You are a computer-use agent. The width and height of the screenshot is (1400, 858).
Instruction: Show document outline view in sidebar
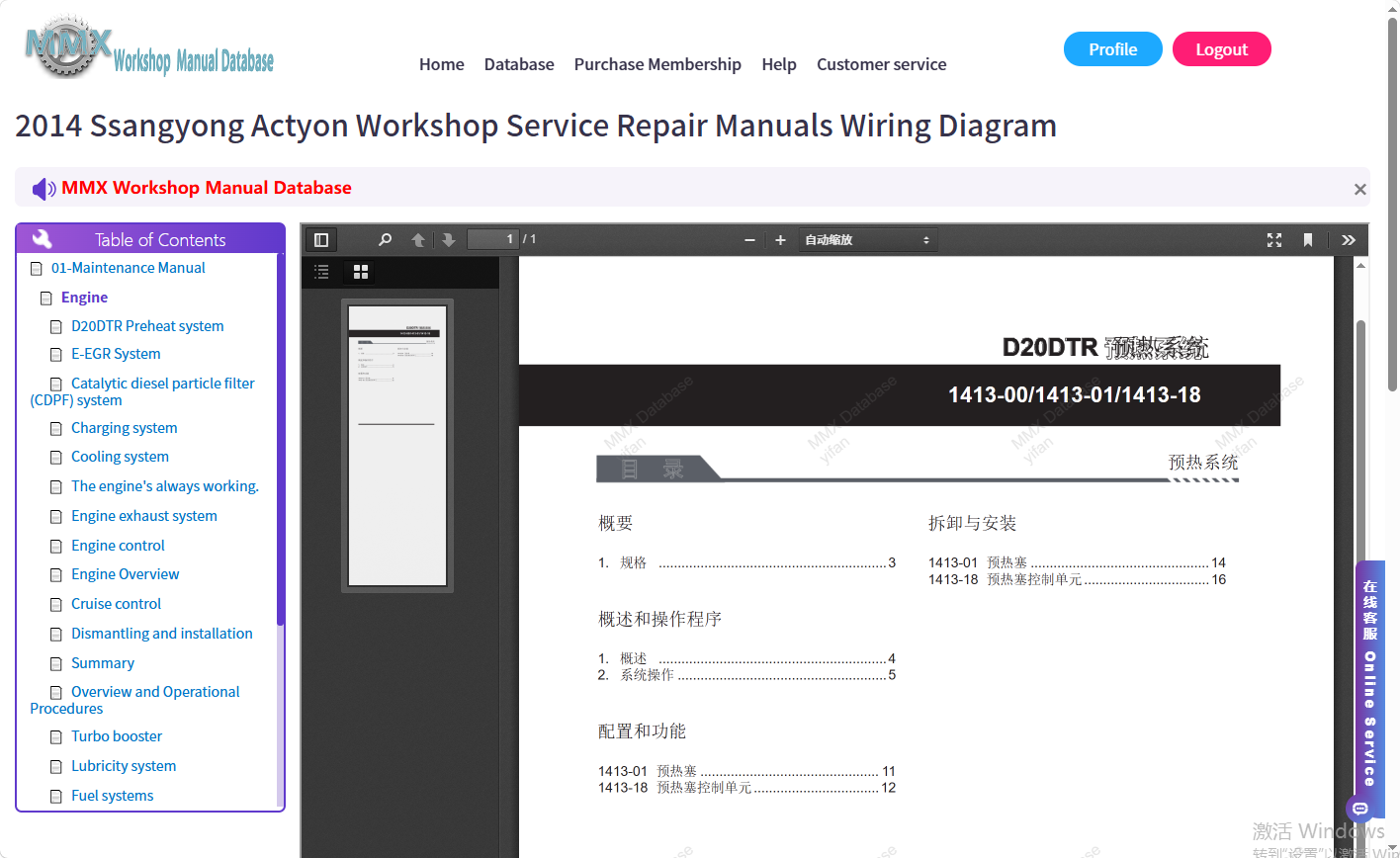tap(321, 271)
